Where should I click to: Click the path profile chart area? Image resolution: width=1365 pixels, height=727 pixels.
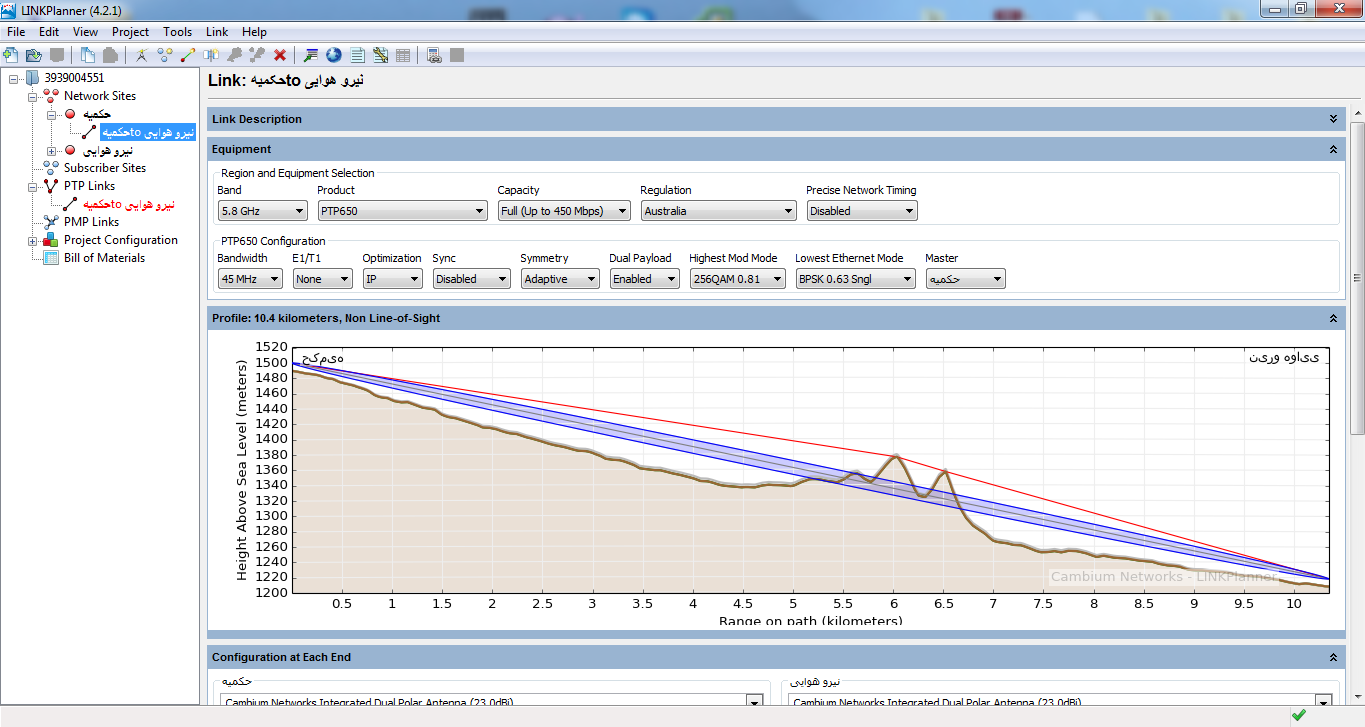[810, 469]
